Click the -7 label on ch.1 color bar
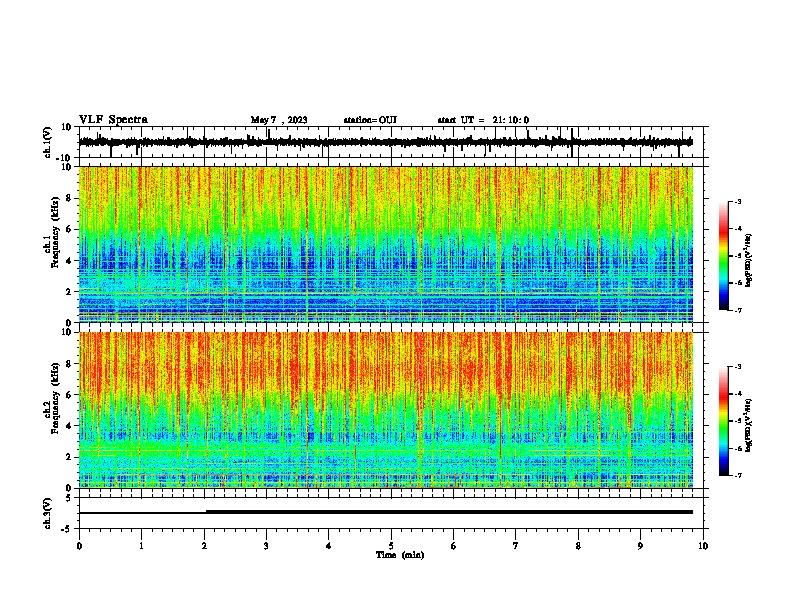792x612 pixels. 738,310
